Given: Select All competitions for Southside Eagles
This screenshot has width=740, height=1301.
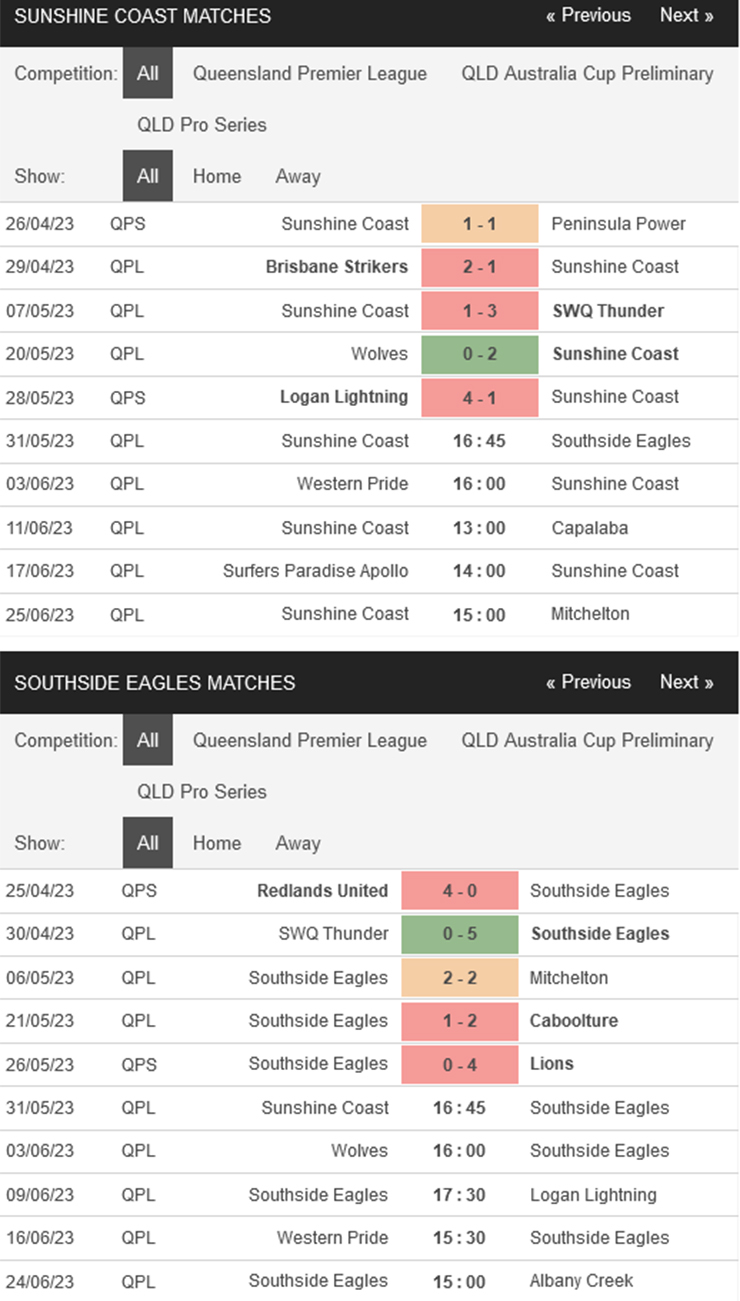Looking at the screenshot, I should click(x=147, y=740).
